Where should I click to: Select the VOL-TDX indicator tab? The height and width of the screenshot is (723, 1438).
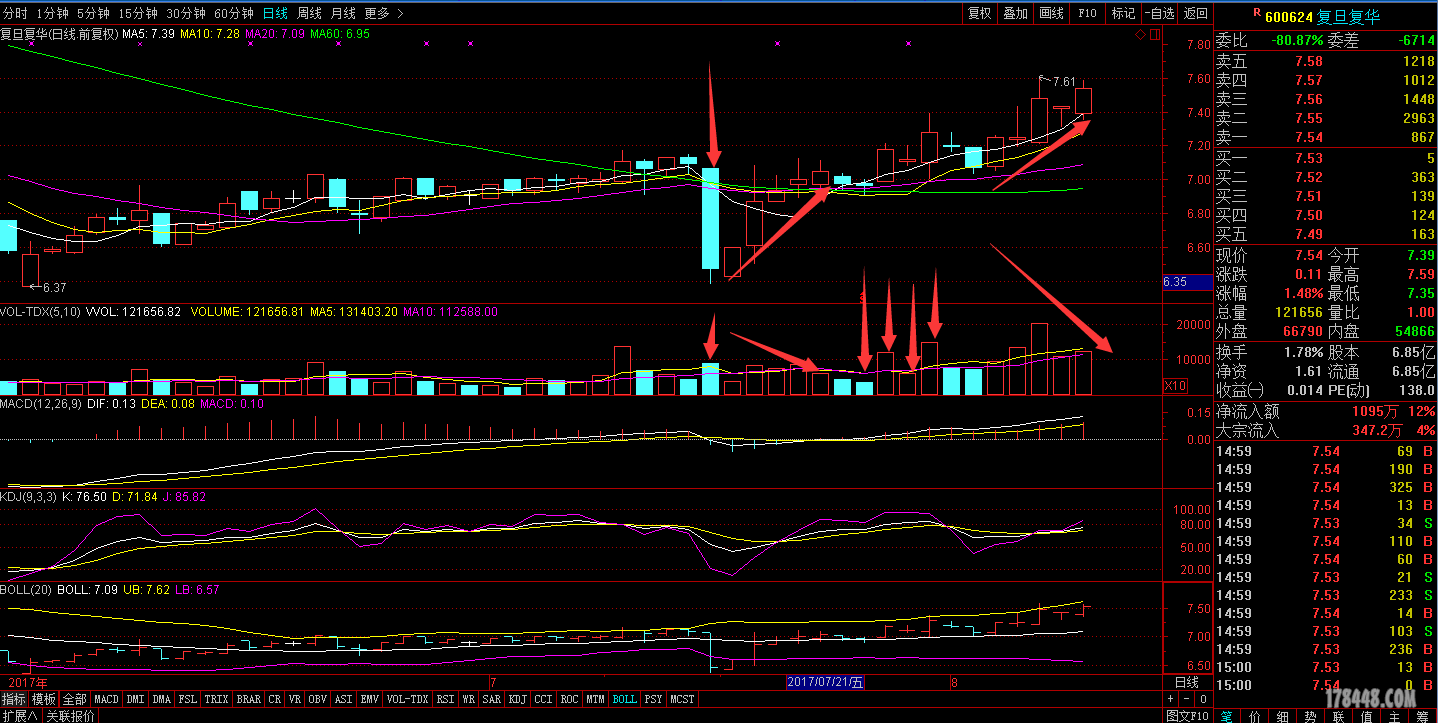[408, 699]
